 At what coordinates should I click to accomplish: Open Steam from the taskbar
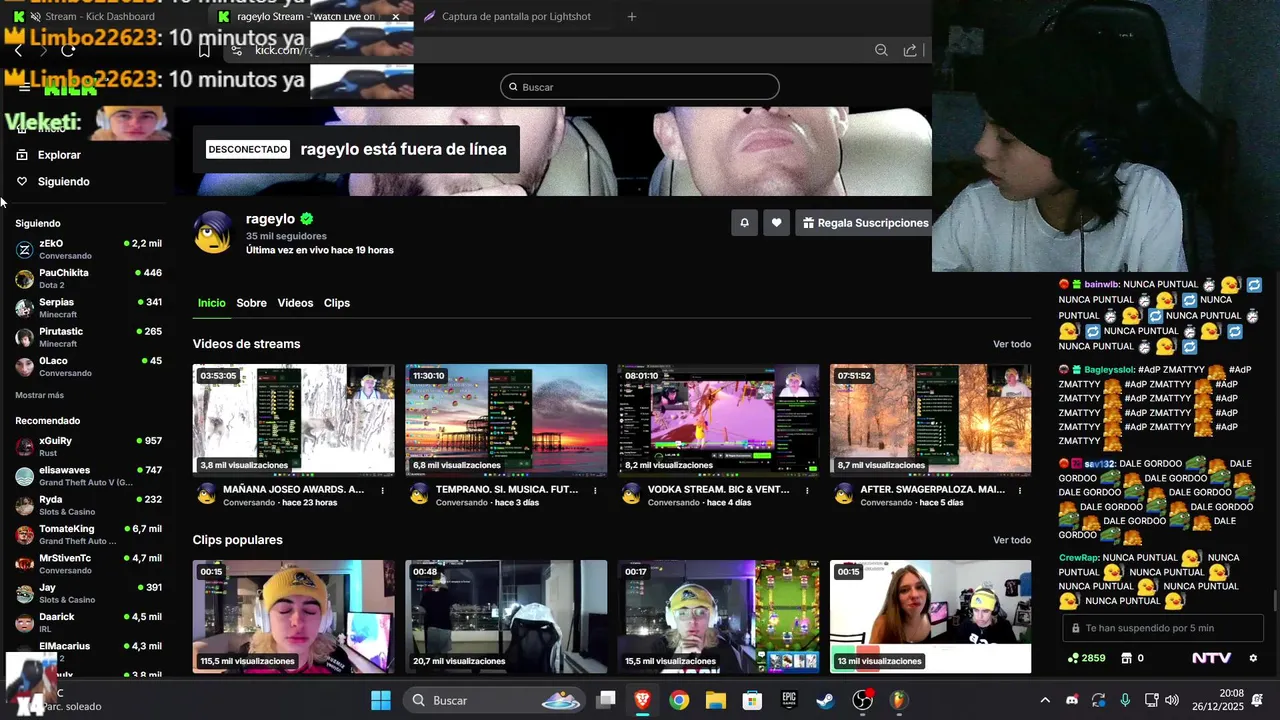825,700
